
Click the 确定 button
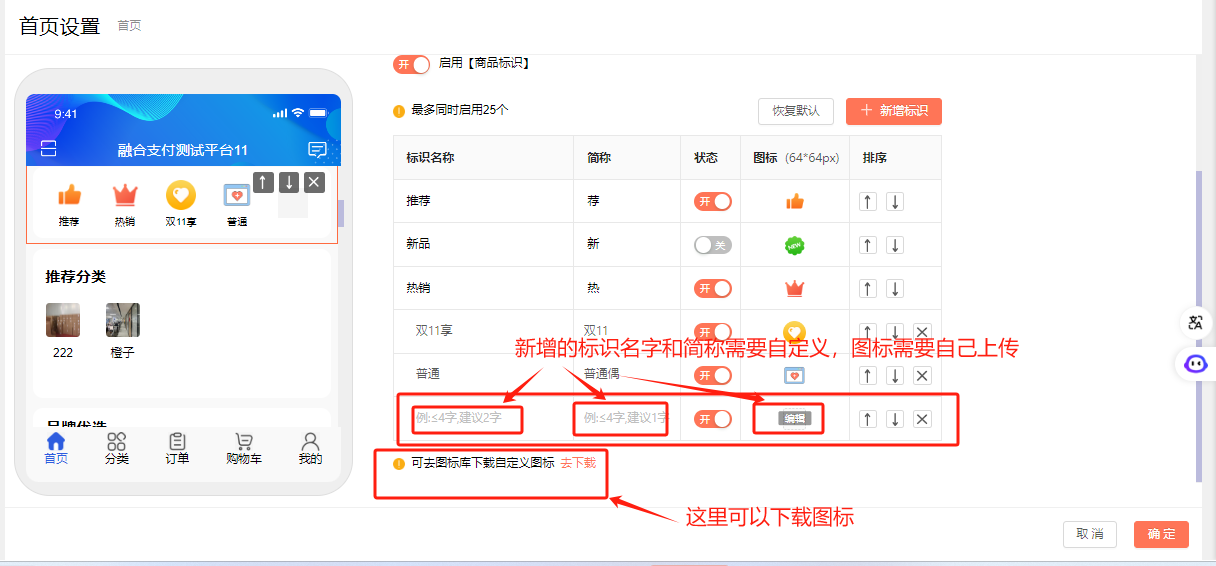(1162, 534)
